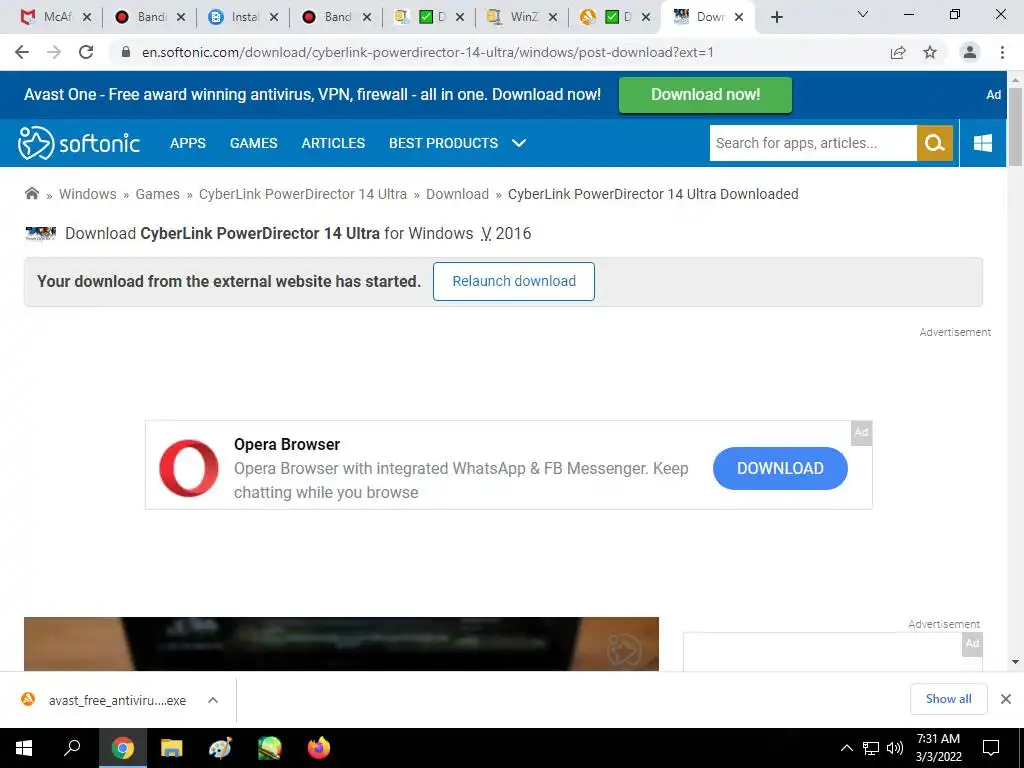Image resolution: width=1024 pixels, height=768 pixels.
Task: Open the APPS menu
Action: coord(187,143)
